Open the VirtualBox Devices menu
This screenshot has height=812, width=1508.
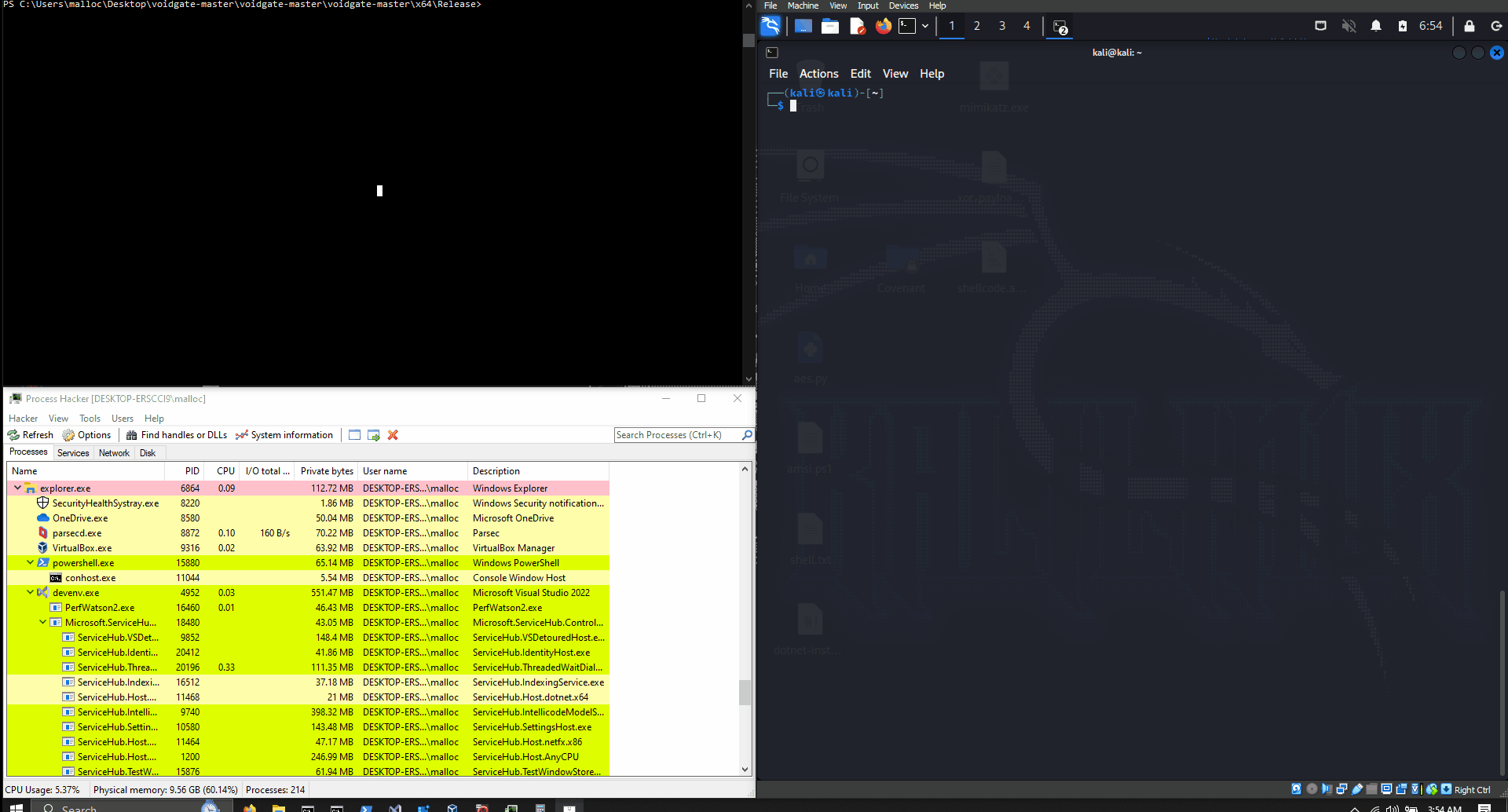(903, 5)
